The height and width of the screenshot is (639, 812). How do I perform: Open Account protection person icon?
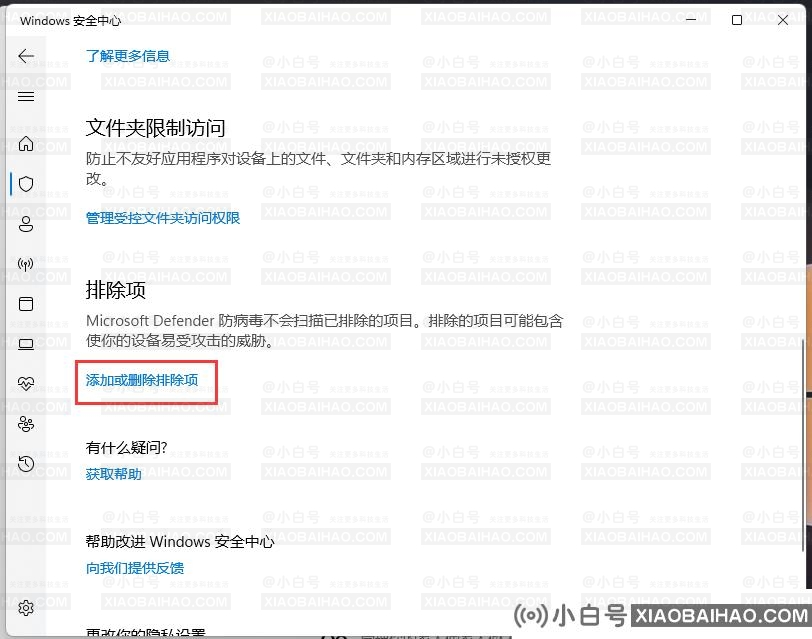coord(26,224)
